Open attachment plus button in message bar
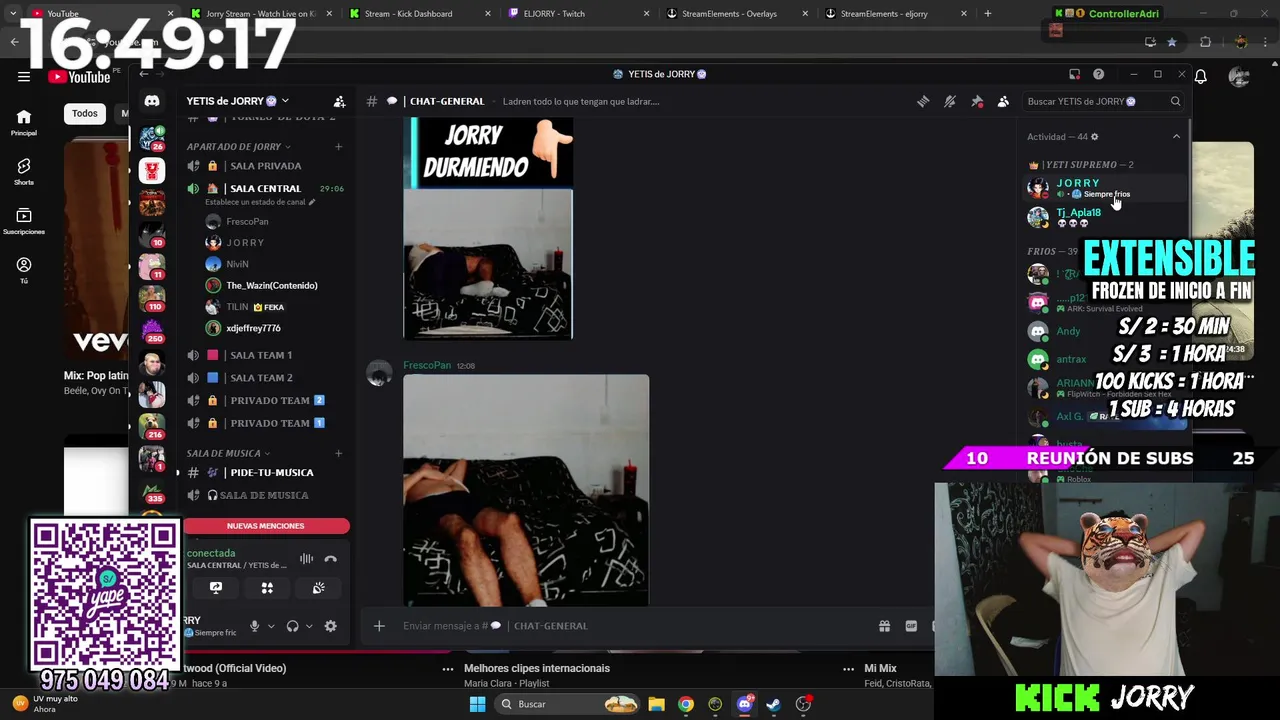 pyautogui.click(x=379, y=626)
